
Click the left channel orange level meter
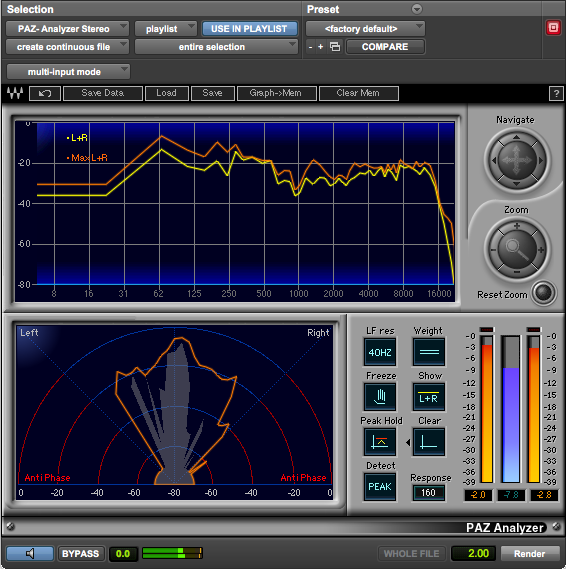(487, 409)
